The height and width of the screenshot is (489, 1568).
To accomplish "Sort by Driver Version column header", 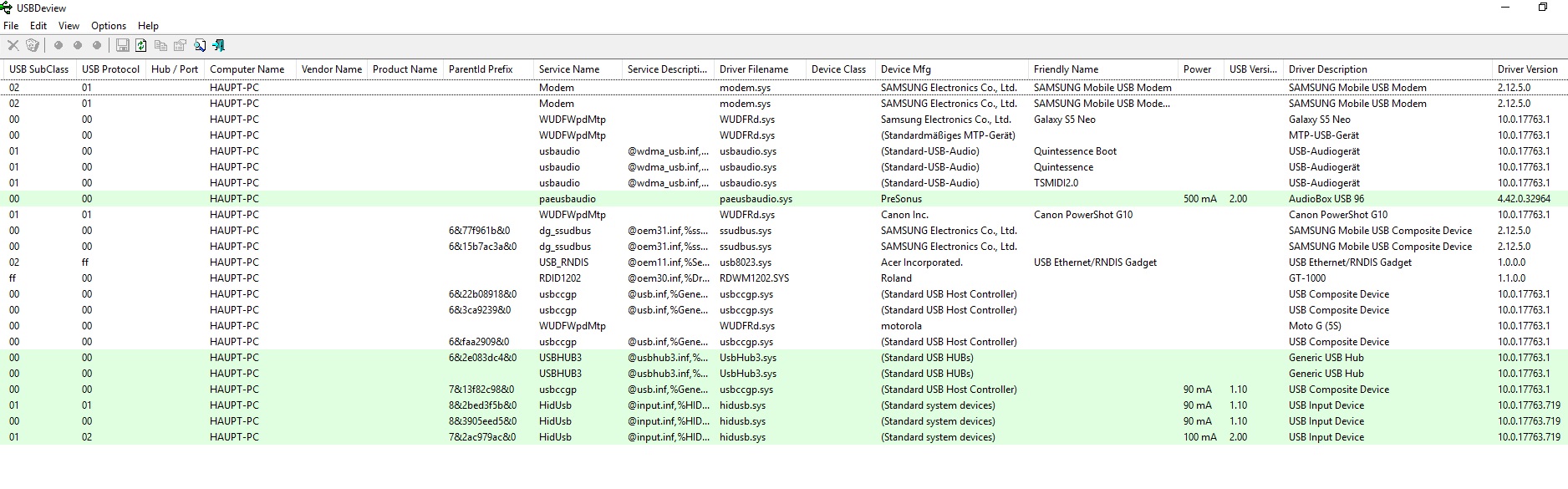I will pos(1527,69).
